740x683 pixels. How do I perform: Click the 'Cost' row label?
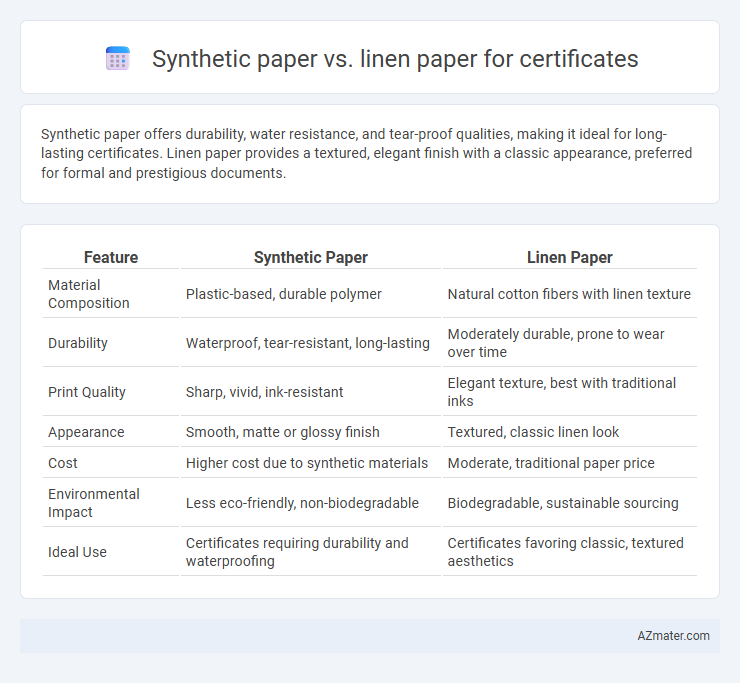[x=63, y=464]
